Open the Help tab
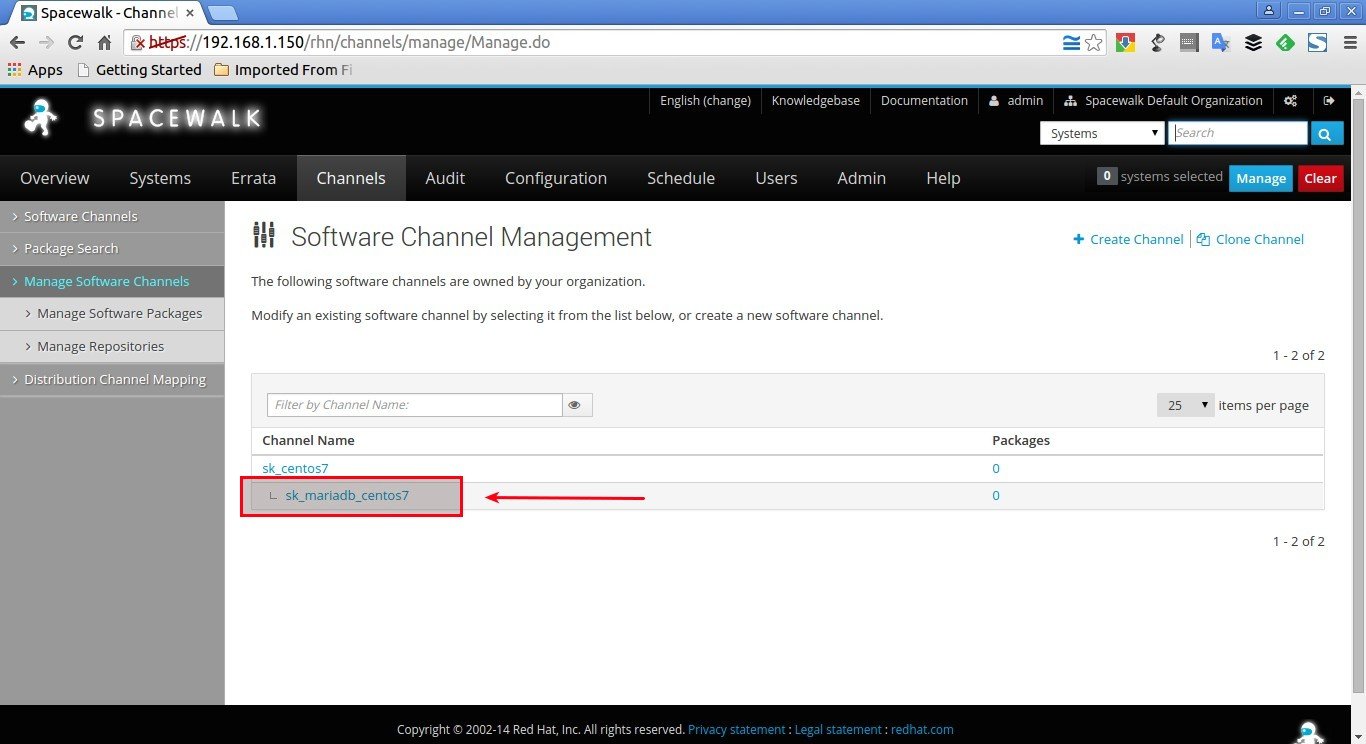 tap(943, 178)
